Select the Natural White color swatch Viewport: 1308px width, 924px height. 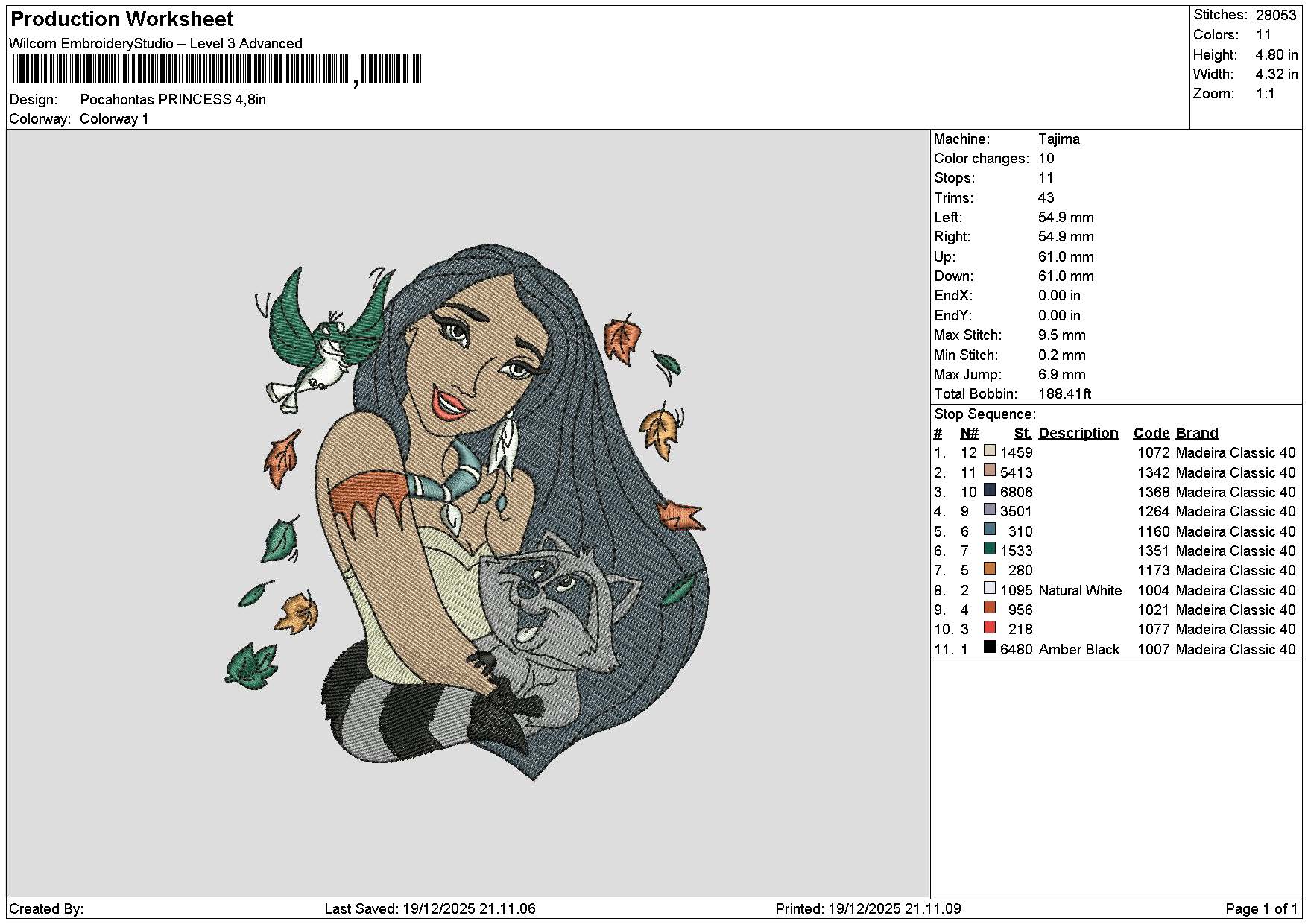990,588
